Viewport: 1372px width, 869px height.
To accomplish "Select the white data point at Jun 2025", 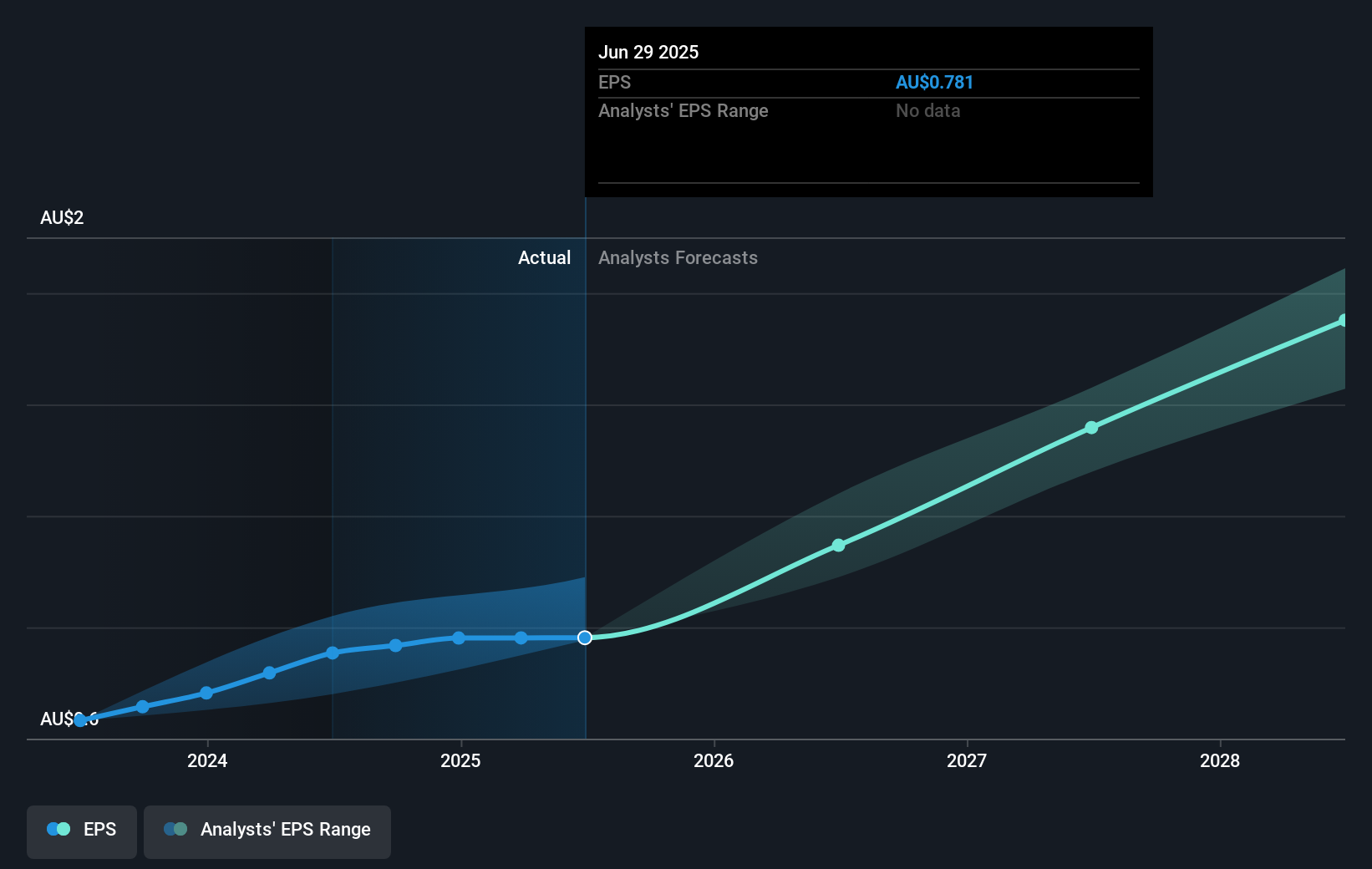I will pyautogui.click(x=585, y=638).
